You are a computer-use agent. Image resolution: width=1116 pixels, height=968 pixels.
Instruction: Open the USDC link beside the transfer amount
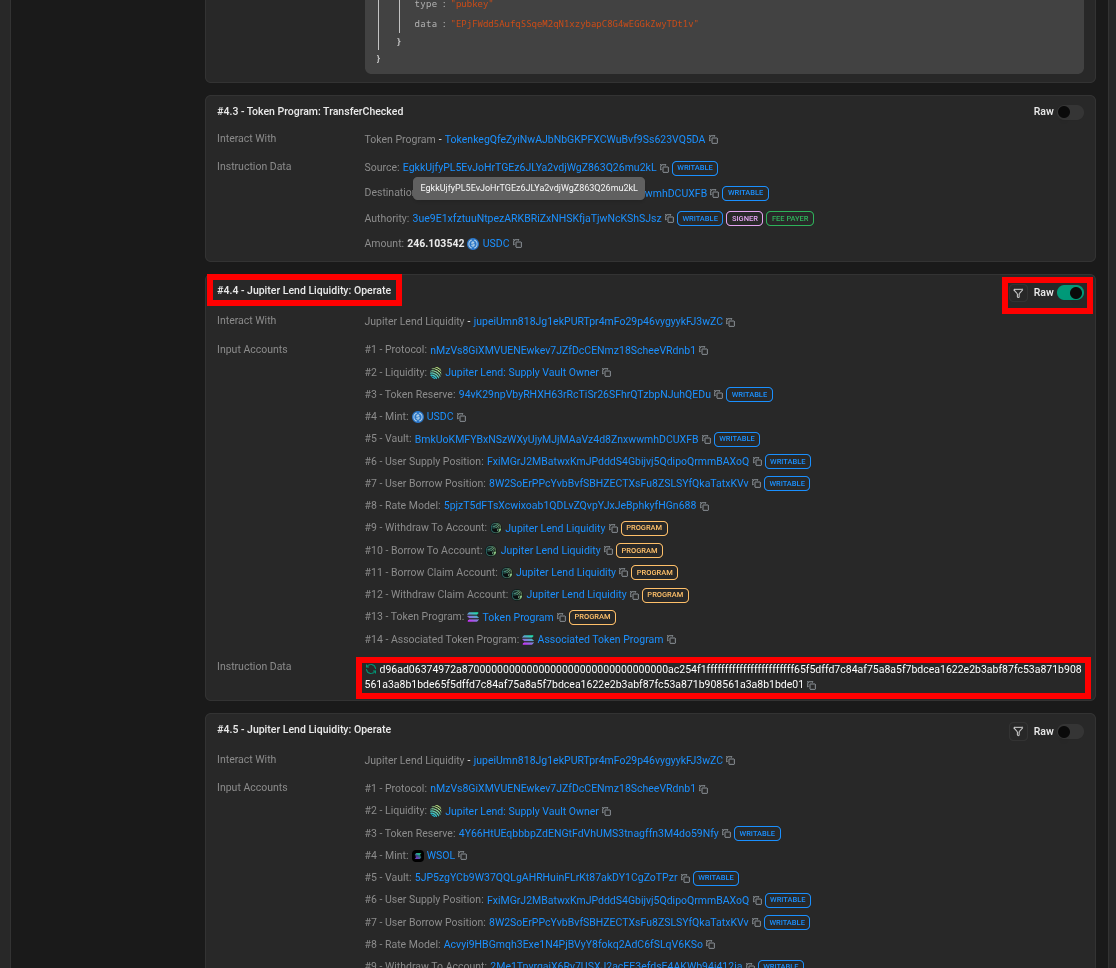[496, 243]
